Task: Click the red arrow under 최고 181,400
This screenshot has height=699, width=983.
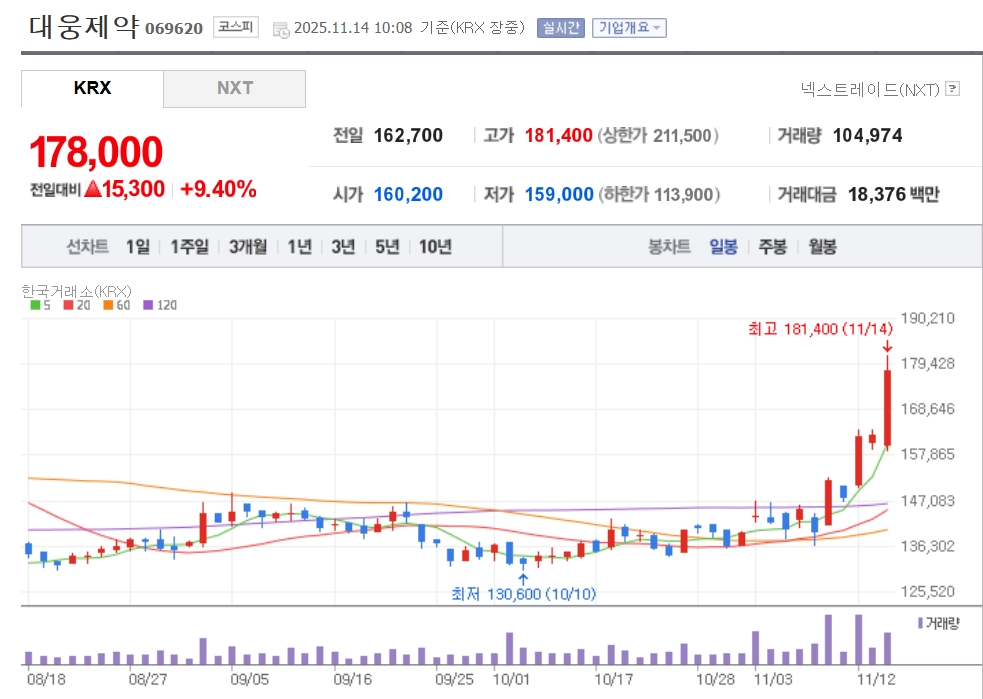Action: click(887, 346)
